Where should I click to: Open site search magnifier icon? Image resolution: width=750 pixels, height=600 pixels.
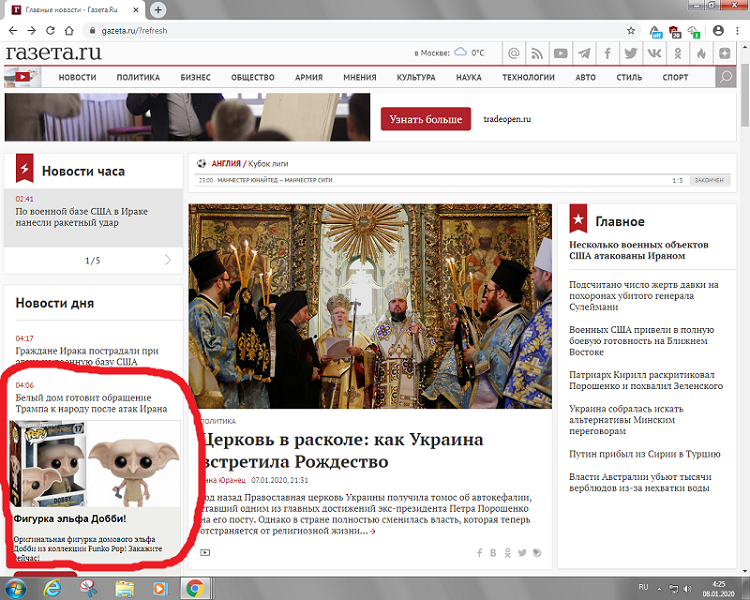(x=726, y=77)
